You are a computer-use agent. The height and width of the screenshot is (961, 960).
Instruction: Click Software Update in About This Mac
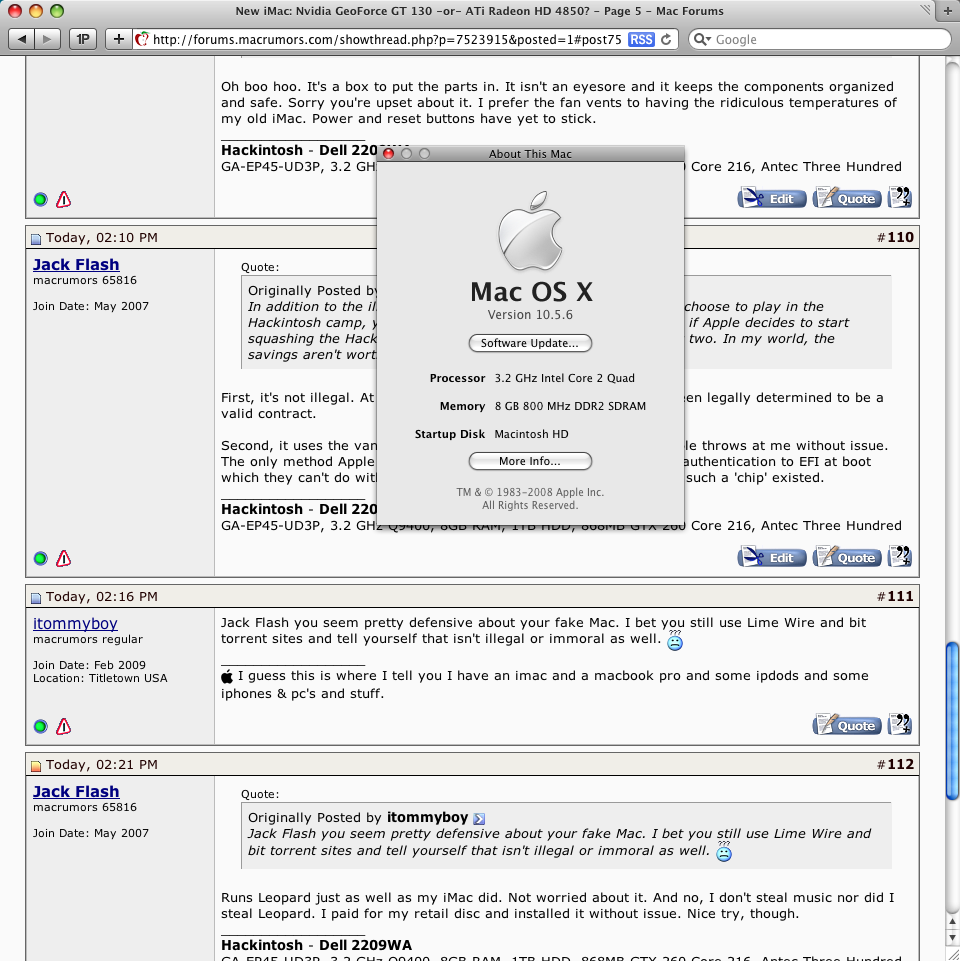point(530,343)
